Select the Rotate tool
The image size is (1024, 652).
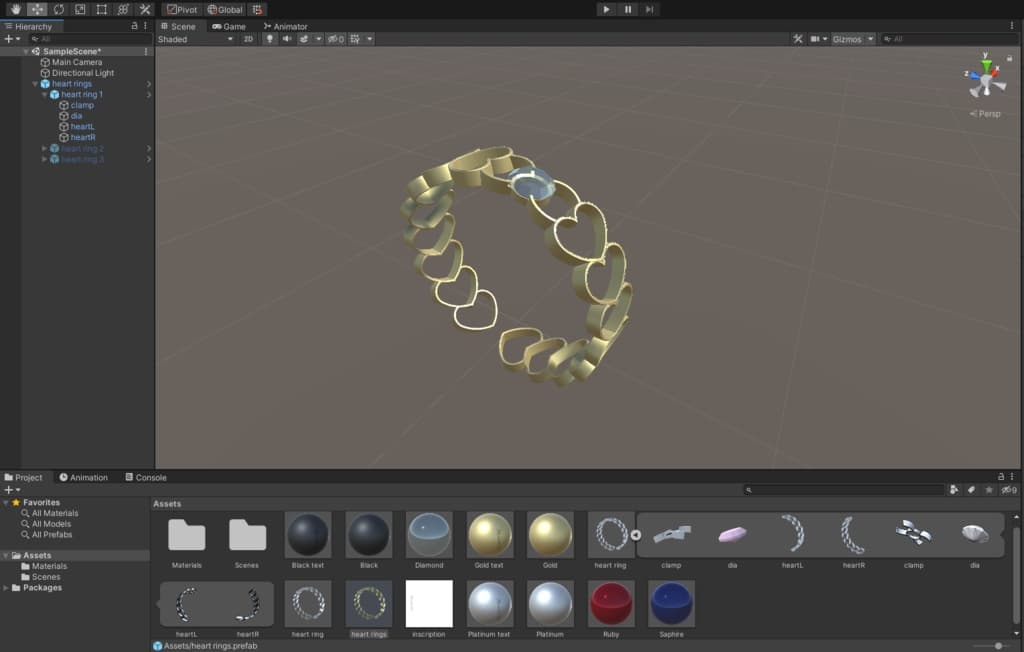58,9
